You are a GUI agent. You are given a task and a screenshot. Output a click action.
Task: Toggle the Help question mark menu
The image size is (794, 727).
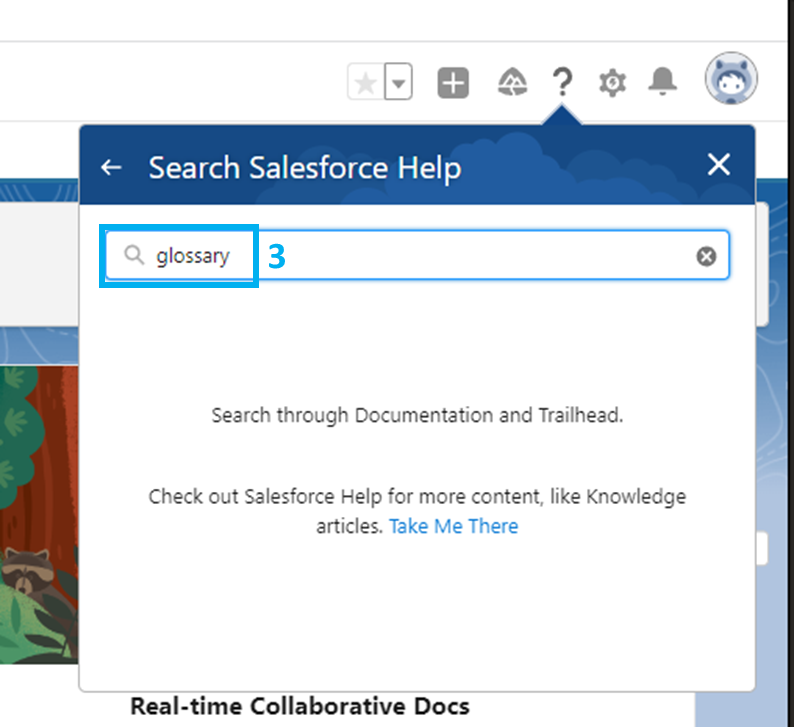[x=562, y=82]
